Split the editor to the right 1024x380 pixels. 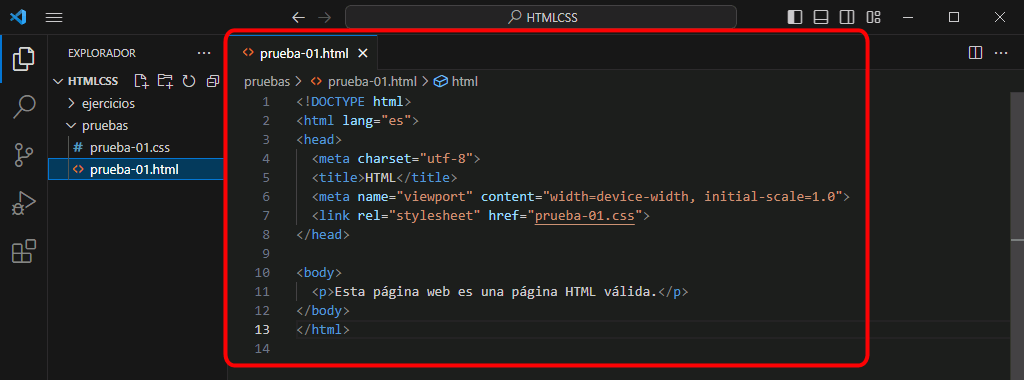coord(975,53)
